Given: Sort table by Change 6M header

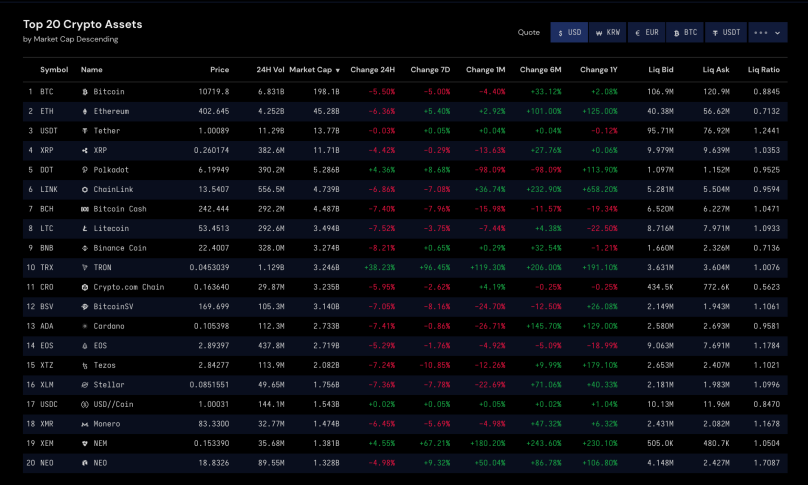Looking at the screenshot, I should click(541, 70).
